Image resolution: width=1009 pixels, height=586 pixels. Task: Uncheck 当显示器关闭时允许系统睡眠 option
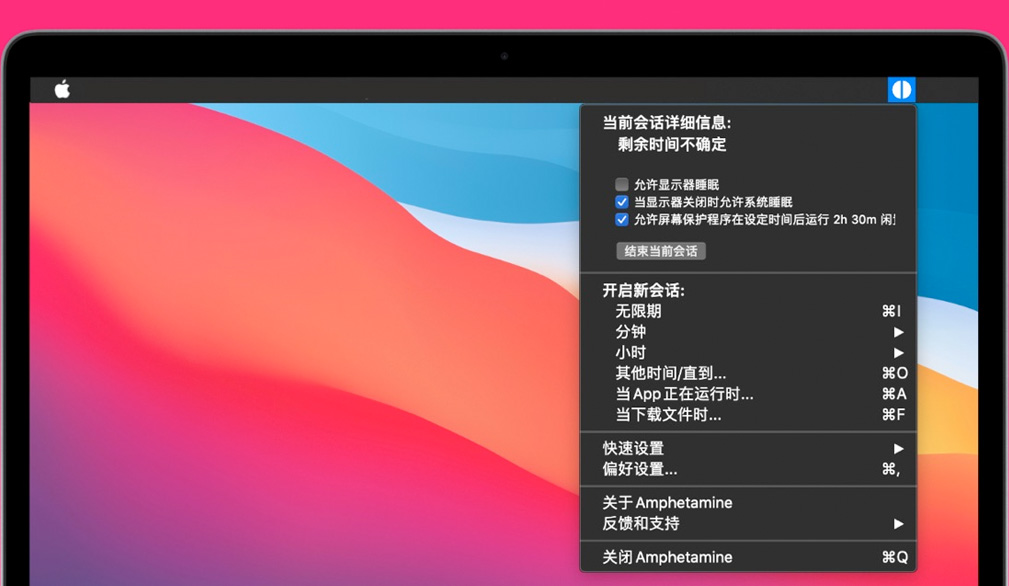622,202
